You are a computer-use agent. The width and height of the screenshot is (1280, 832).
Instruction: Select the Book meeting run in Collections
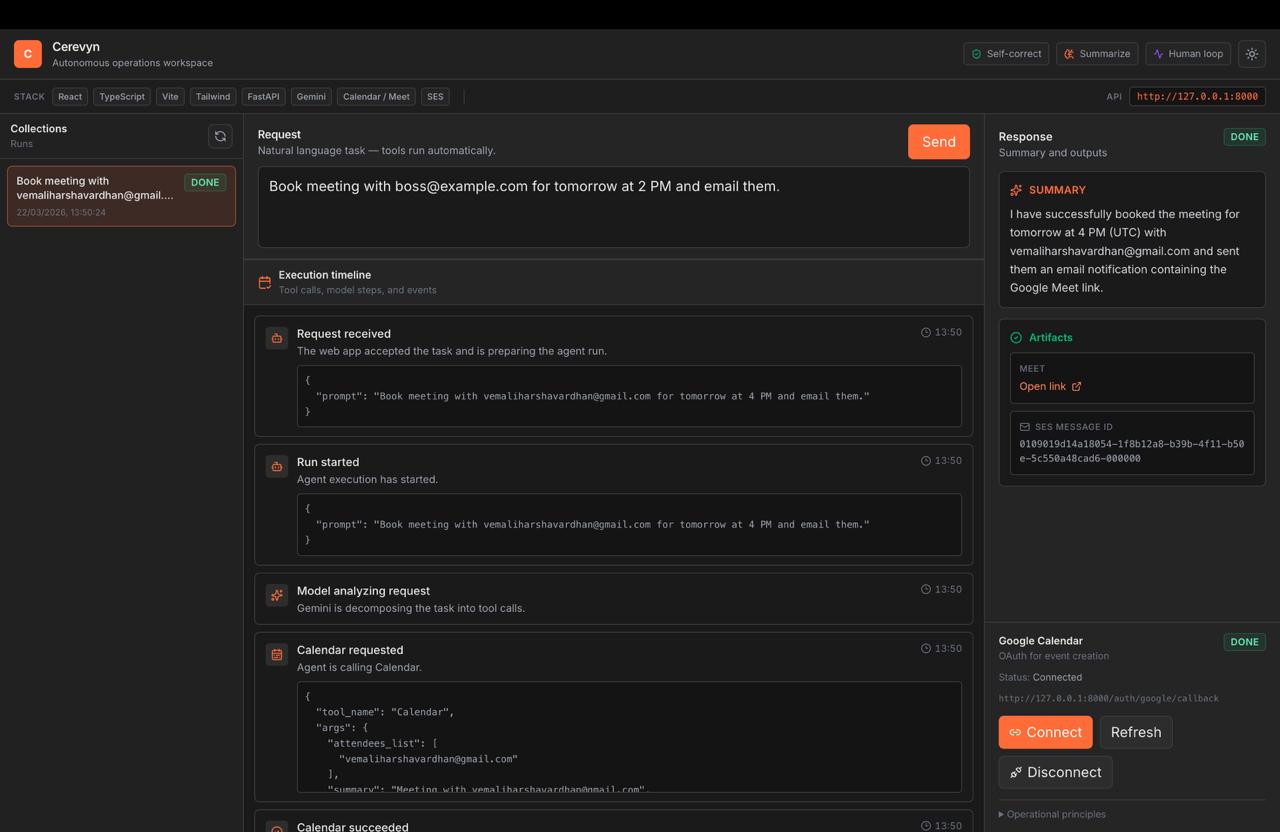tap(122, 196)
